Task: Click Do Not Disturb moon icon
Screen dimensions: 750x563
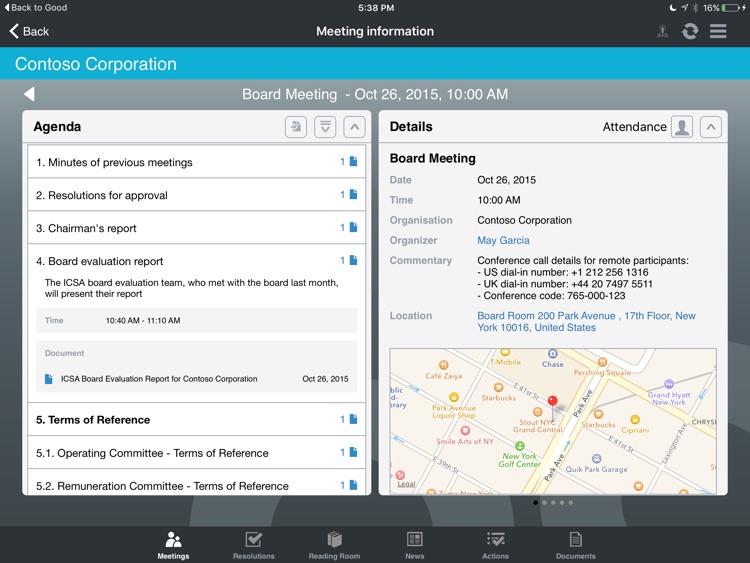Action: 673,8
